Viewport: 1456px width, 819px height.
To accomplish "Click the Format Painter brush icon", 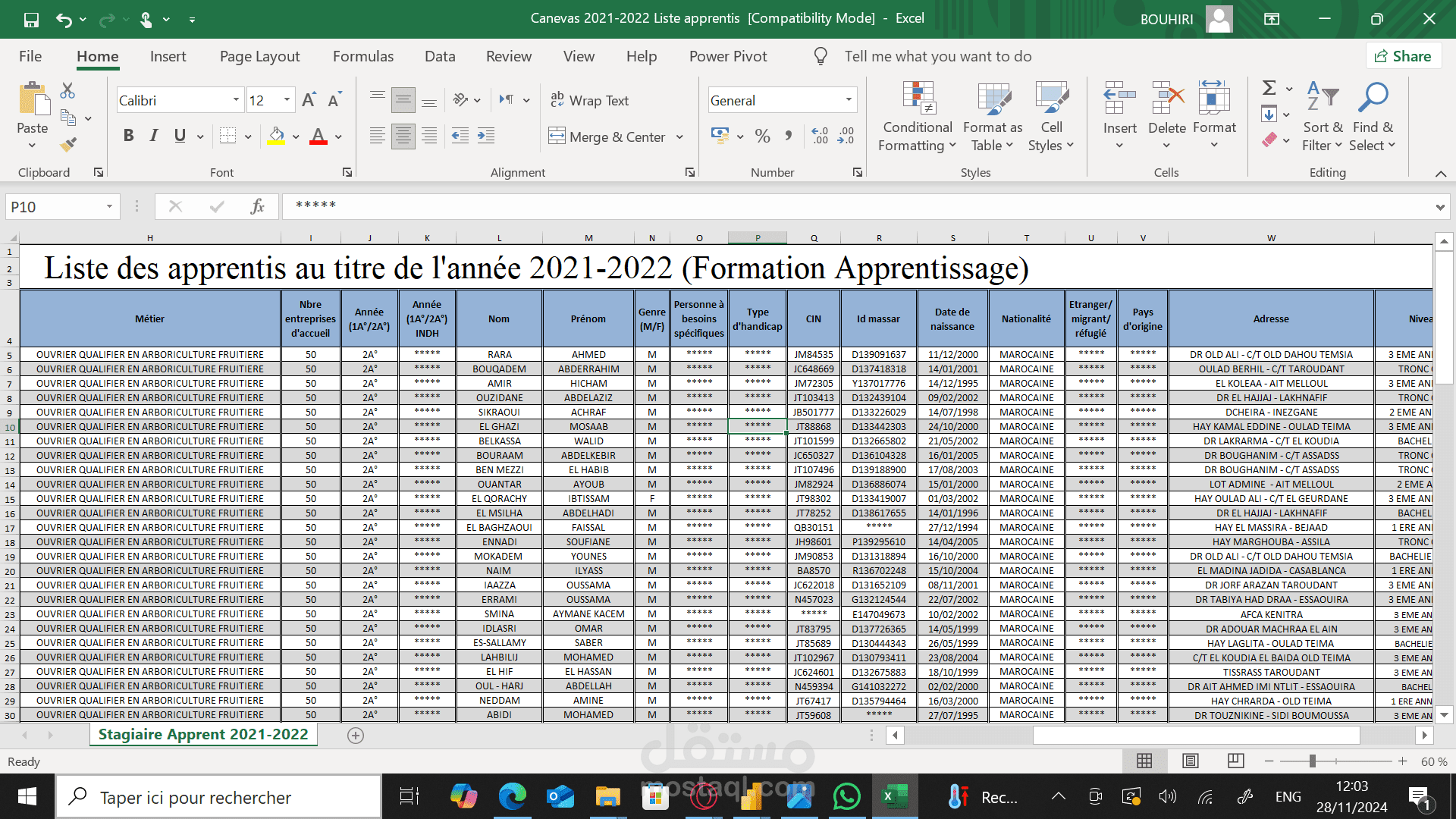I will click(x=68, y=143).
